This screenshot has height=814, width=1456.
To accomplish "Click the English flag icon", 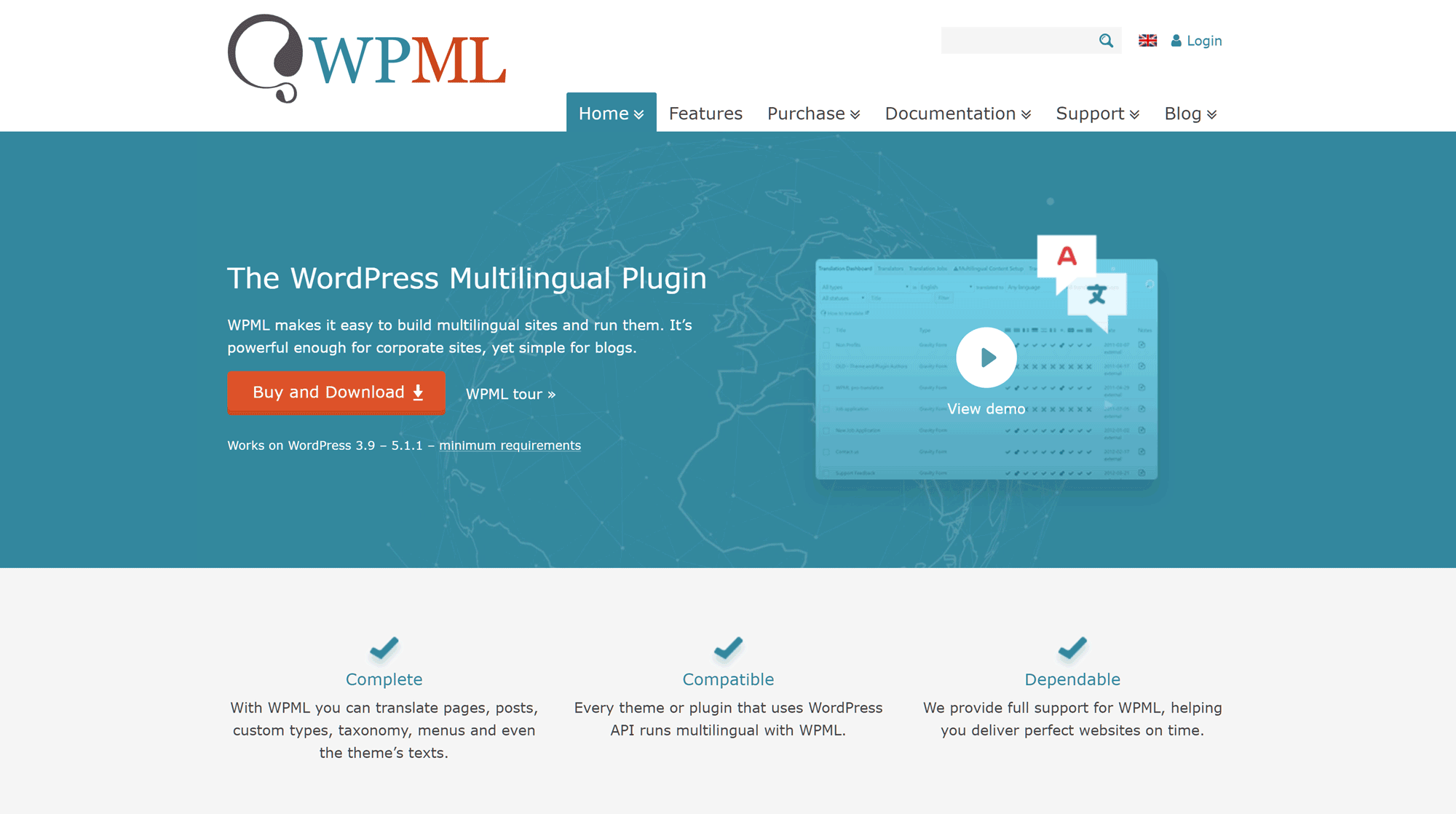I will coord(1147,40).
